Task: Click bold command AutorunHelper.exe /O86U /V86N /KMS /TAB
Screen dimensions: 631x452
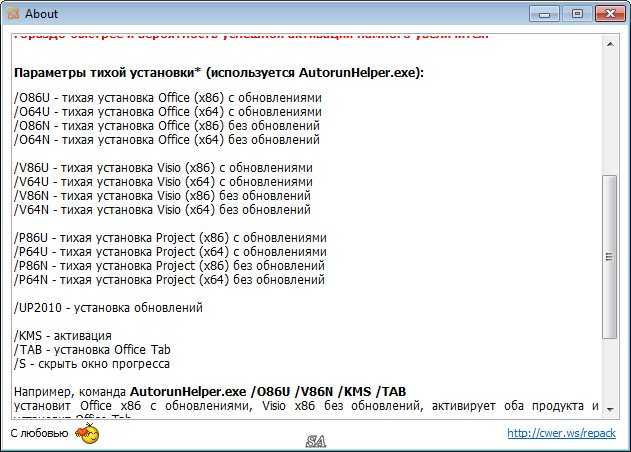Action: tap(268, 392)
